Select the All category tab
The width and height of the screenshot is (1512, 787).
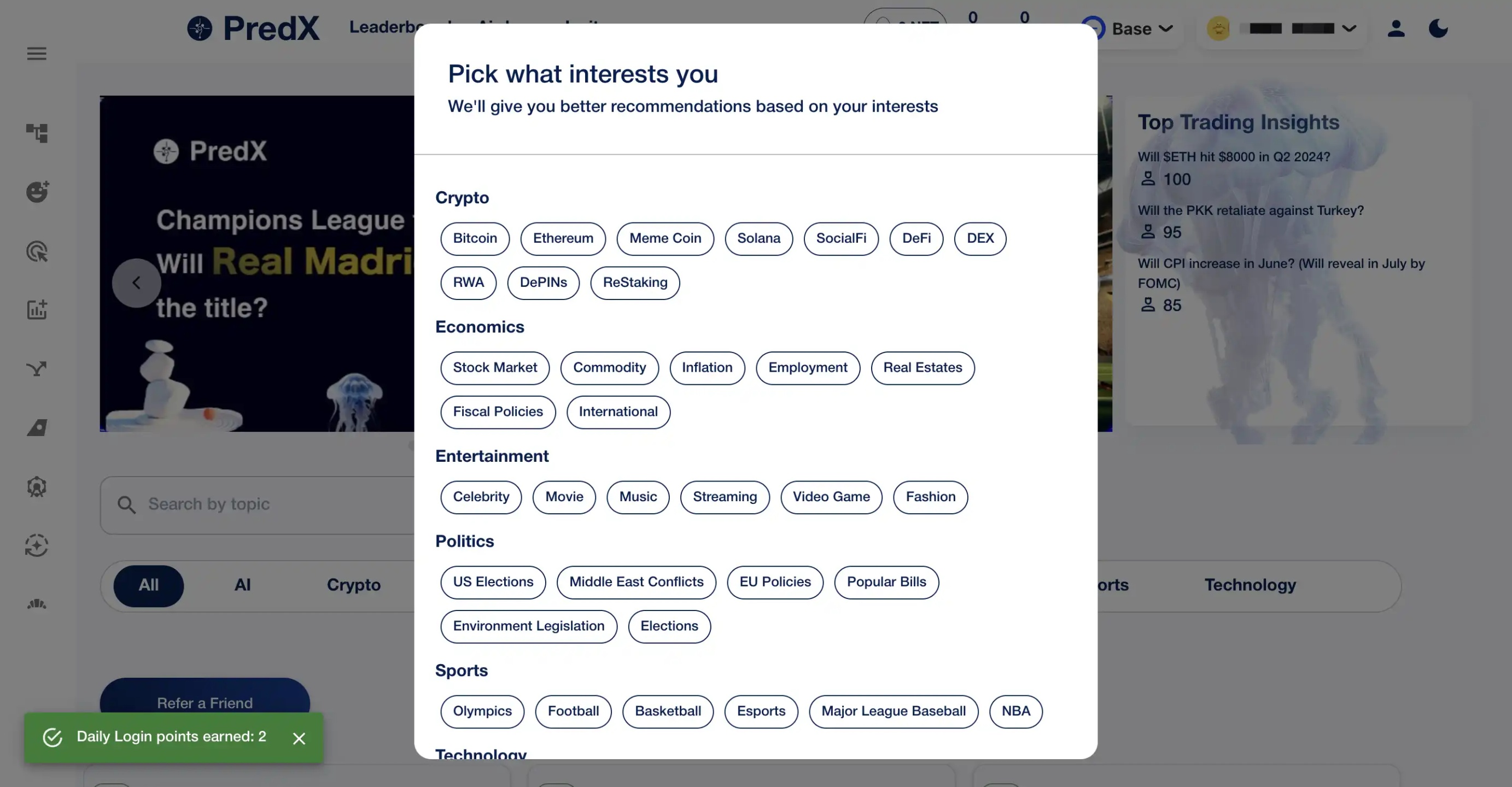click(149, 585)
